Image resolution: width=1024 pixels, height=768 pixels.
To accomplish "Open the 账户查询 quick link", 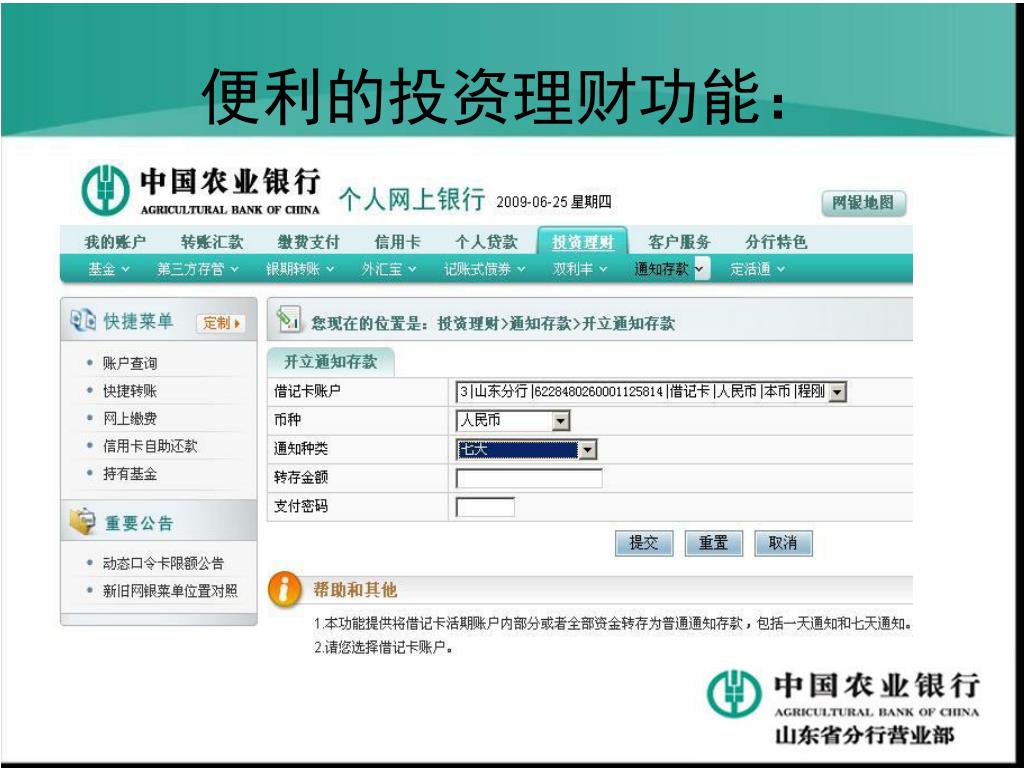I will (130, 363).
